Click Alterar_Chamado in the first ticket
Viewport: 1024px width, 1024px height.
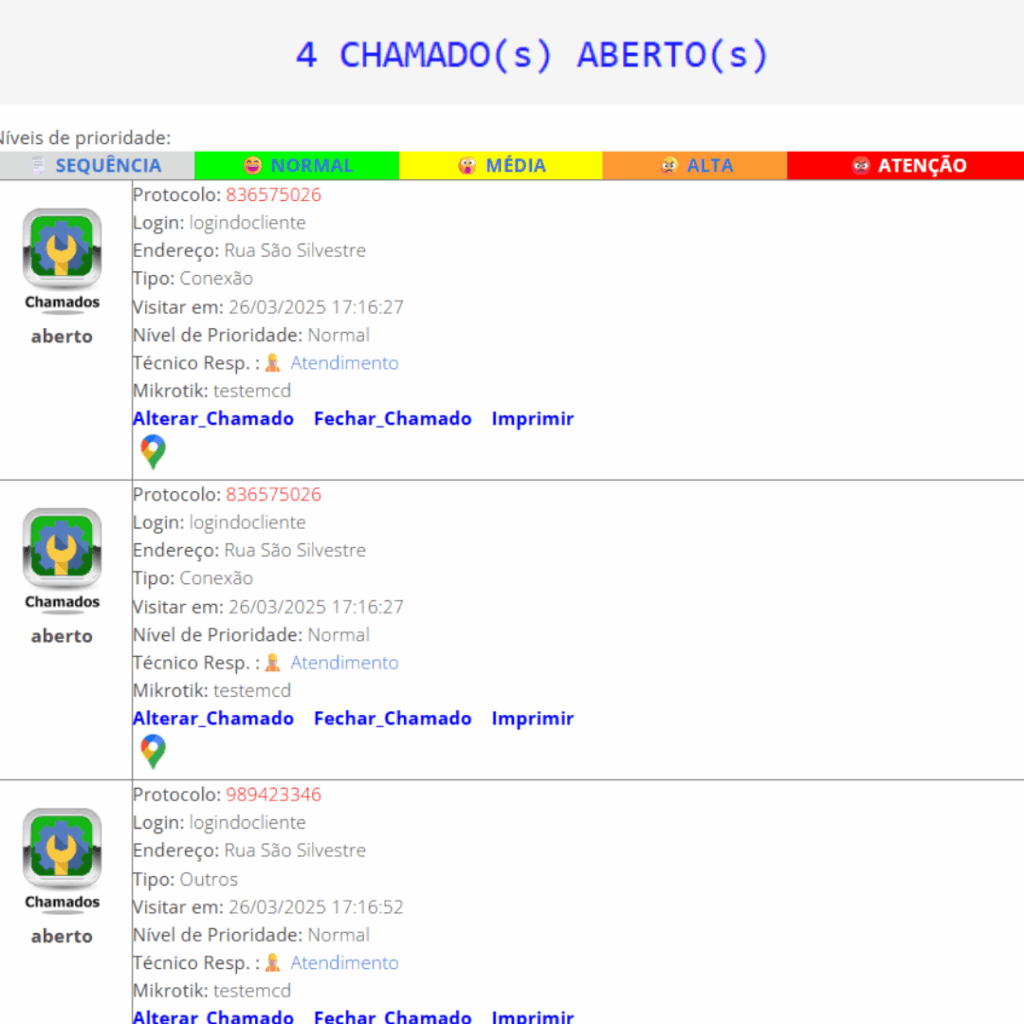(213, 419)
